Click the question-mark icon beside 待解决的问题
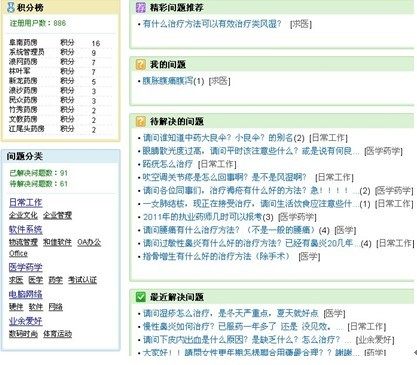The image size is (417, 365). coord(141,121)
